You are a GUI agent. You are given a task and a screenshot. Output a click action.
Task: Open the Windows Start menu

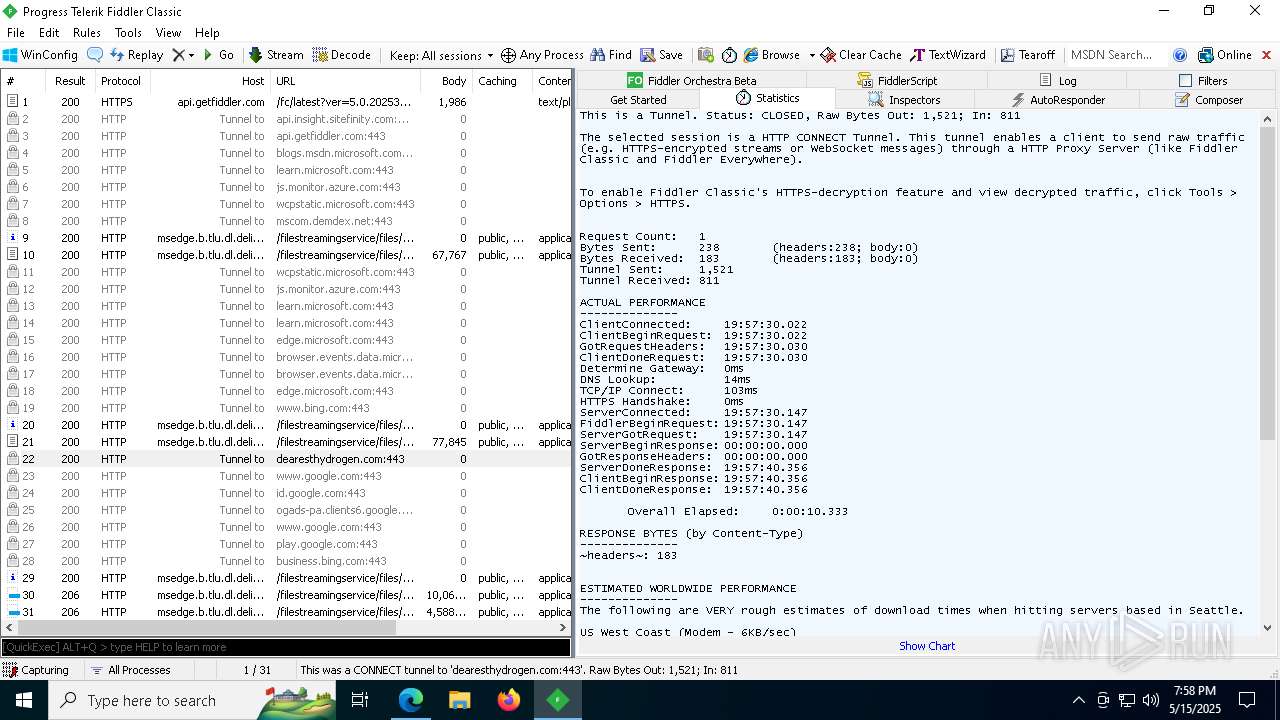coord(24,700)
